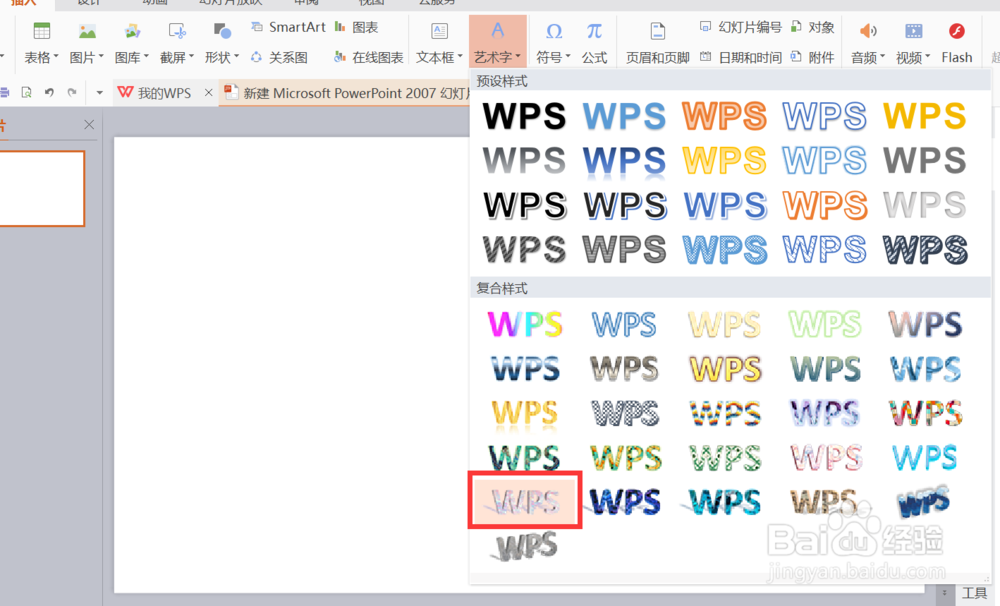
Task: Click the 关系图 (Relationship diagram) button
Action: click(x=279, y=57)
